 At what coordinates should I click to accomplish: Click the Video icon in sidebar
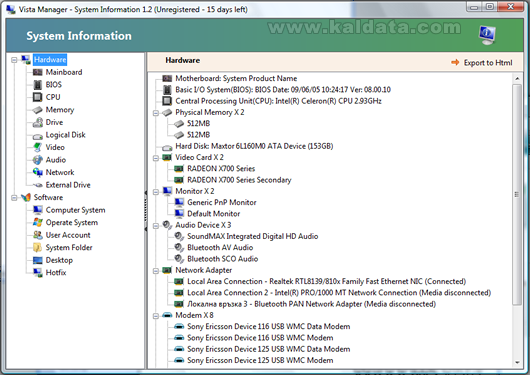[37, 147]
